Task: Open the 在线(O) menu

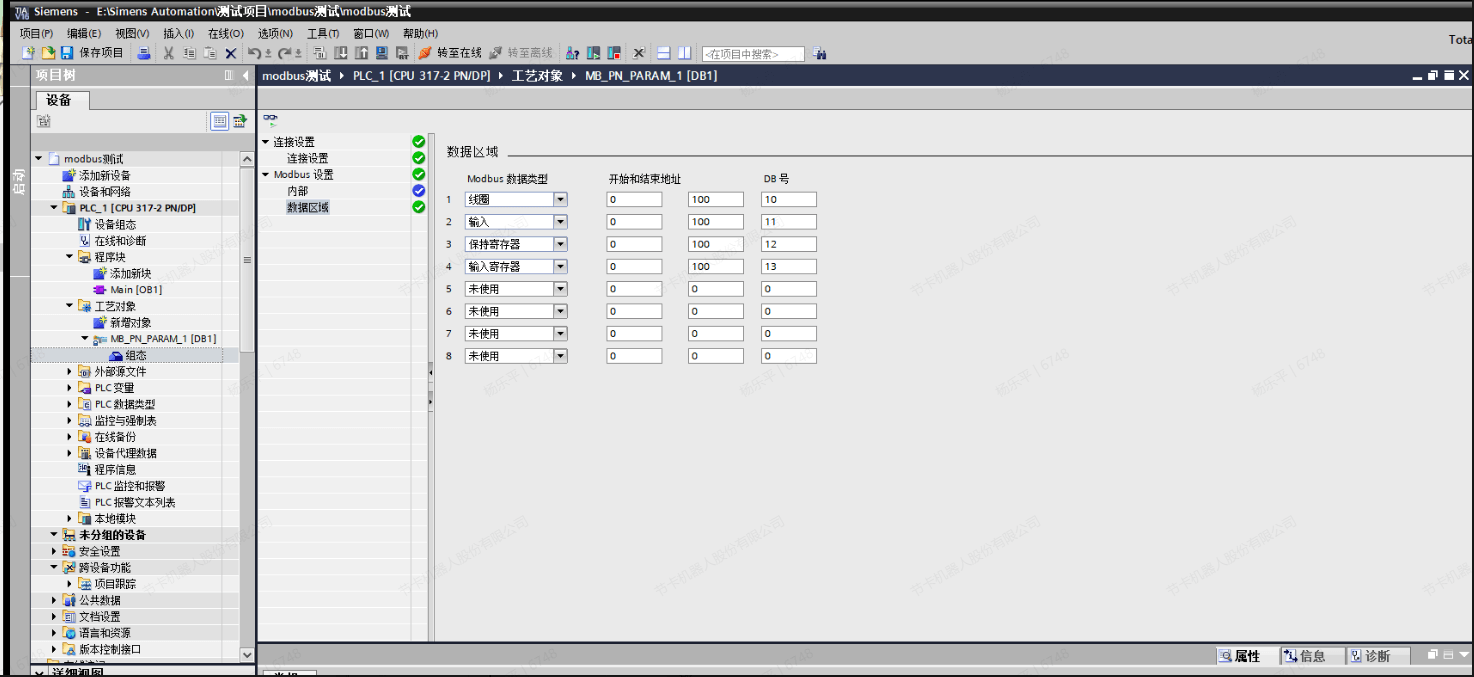Action: coord(225,33)
